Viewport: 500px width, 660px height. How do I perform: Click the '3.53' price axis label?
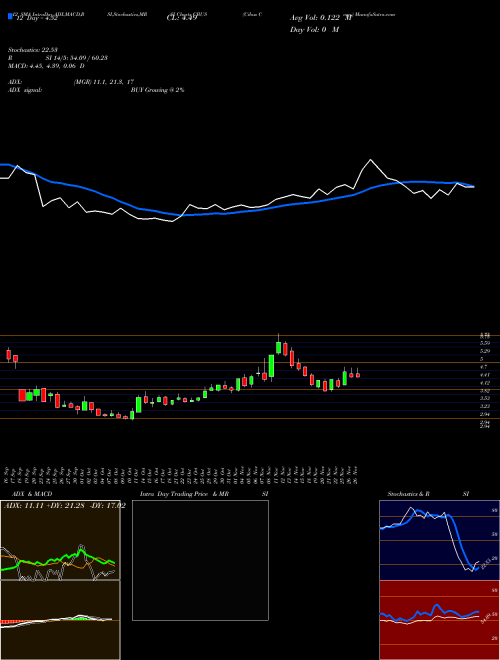485,398
